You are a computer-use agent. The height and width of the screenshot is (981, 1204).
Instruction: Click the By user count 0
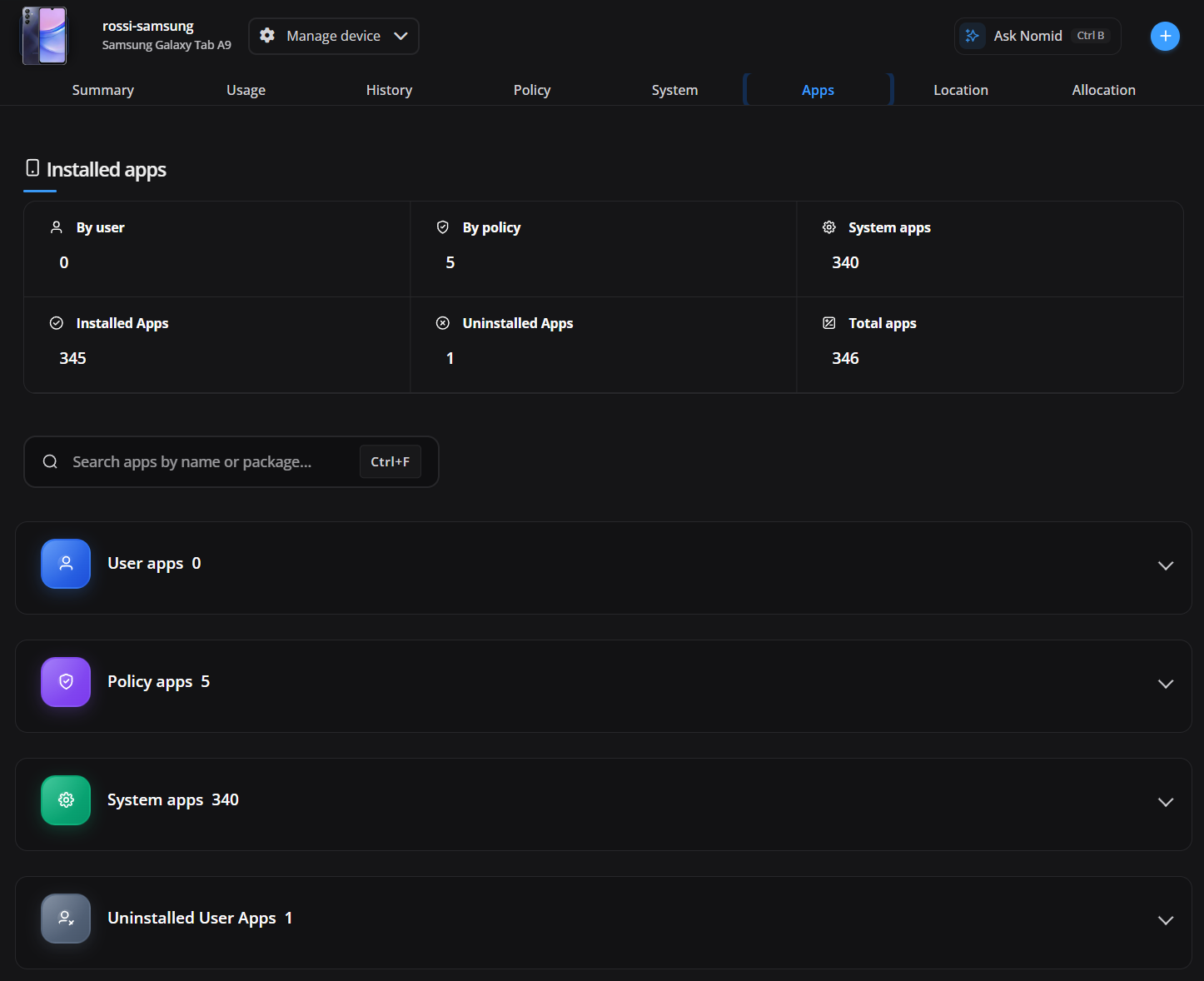(x=64, y=262)
